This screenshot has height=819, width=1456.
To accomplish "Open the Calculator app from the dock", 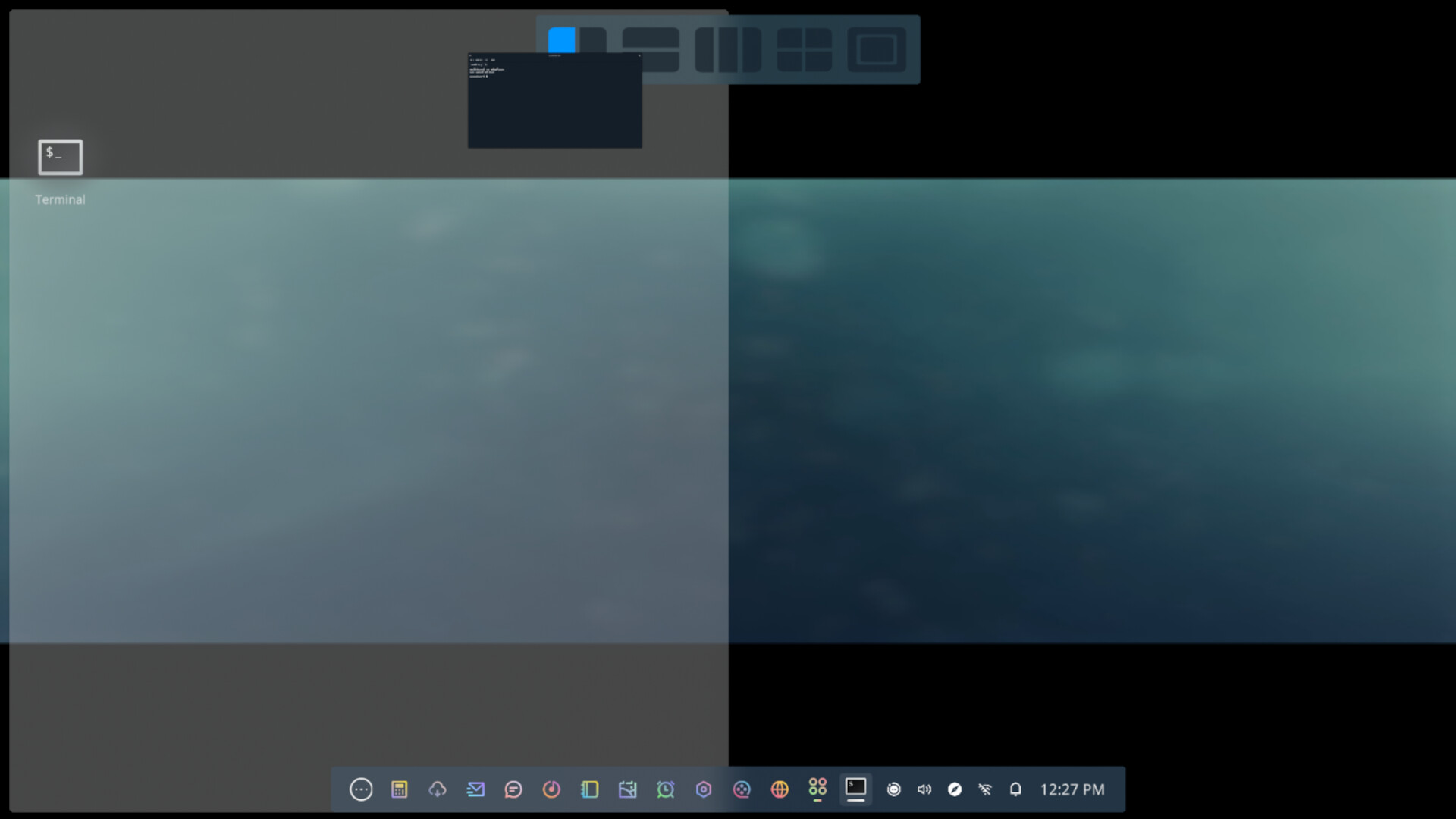I will coord(400,789).
